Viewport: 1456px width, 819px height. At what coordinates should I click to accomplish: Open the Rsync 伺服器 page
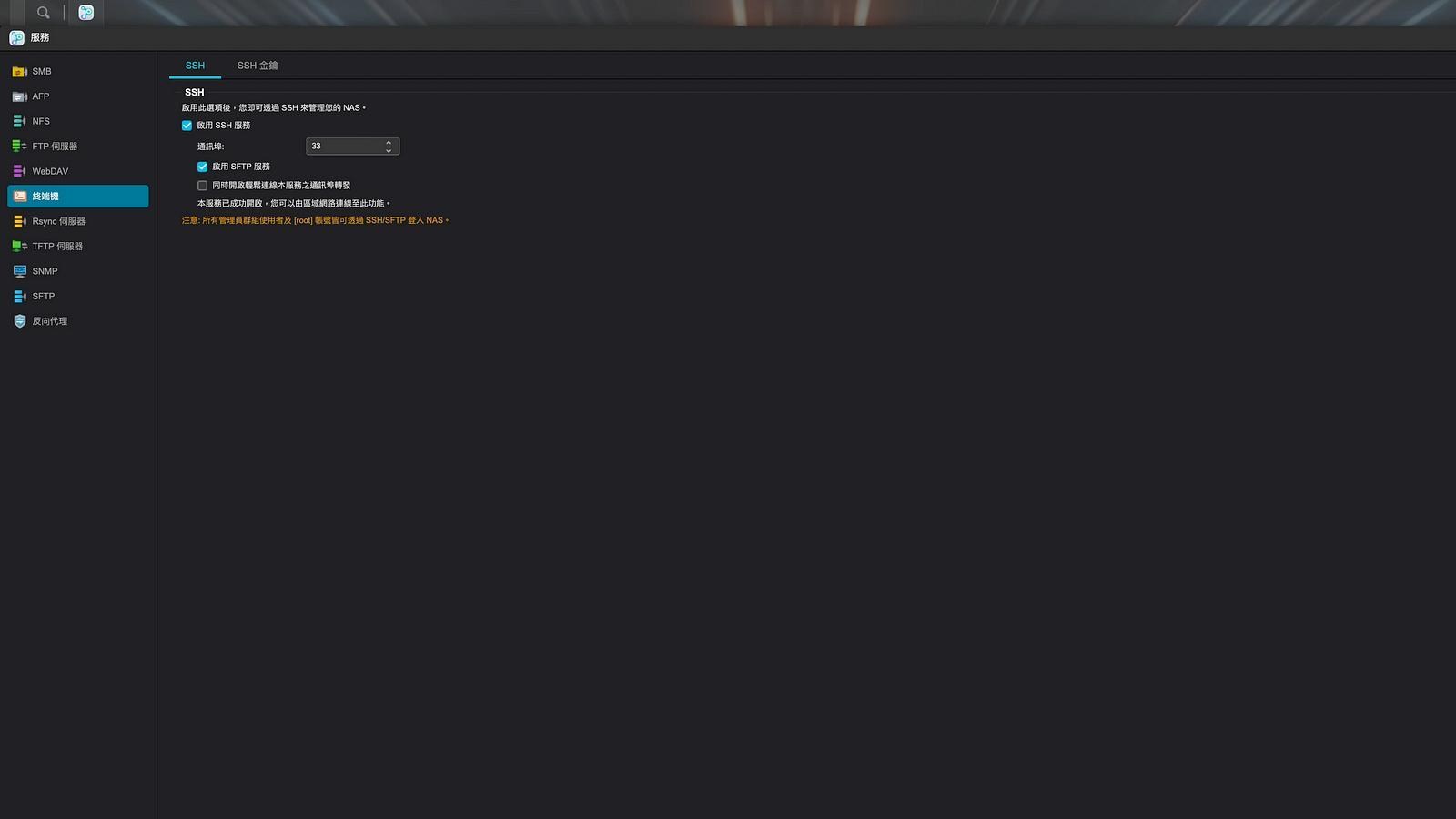77,221
